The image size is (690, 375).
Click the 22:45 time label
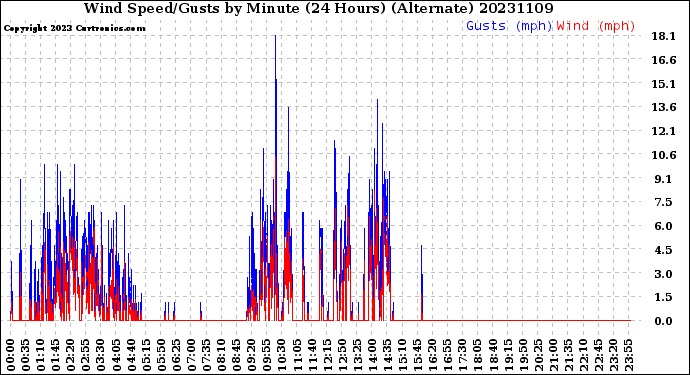tap(599, 355)
